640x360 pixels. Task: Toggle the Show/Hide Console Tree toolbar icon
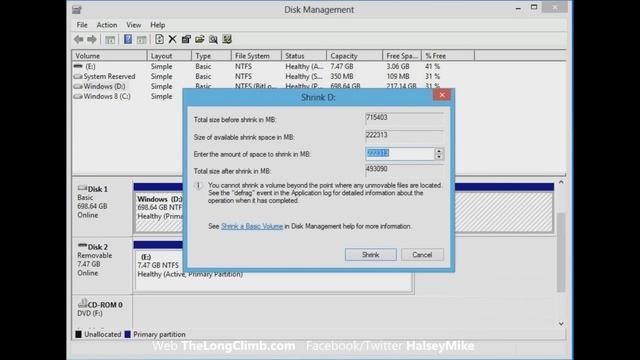point(110,40)
